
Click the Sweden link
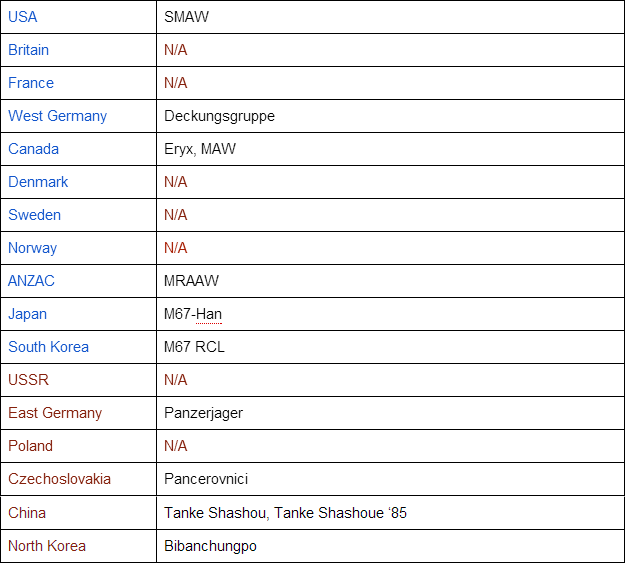34,215
